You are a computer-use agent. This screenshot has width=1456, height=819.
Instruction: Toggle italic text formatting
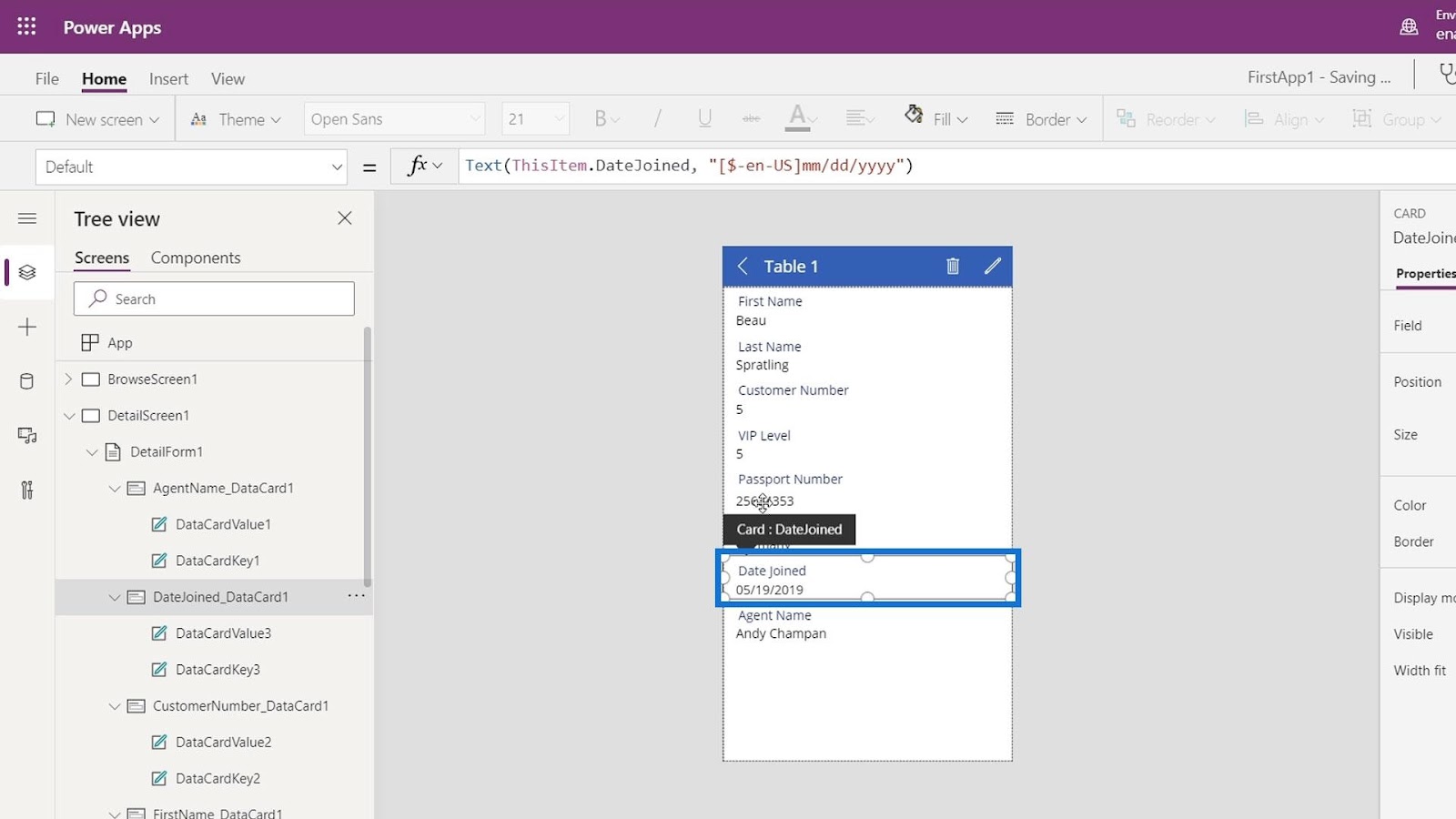point(657,119)
